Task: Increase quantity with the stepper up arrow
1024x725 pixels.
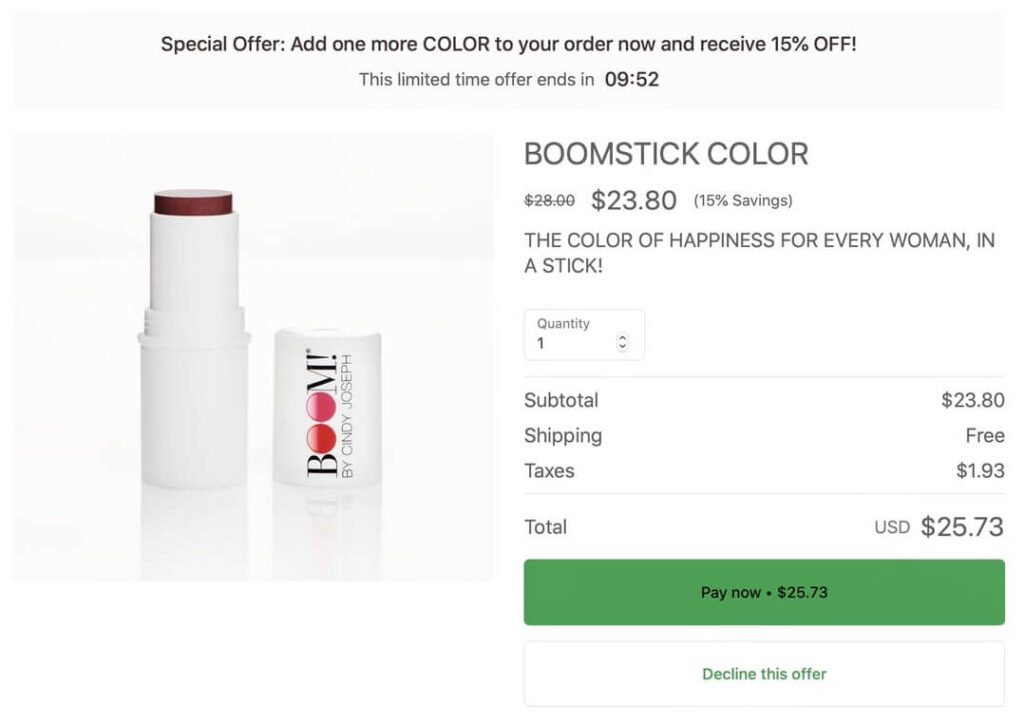Action: [x=623, y=338]
